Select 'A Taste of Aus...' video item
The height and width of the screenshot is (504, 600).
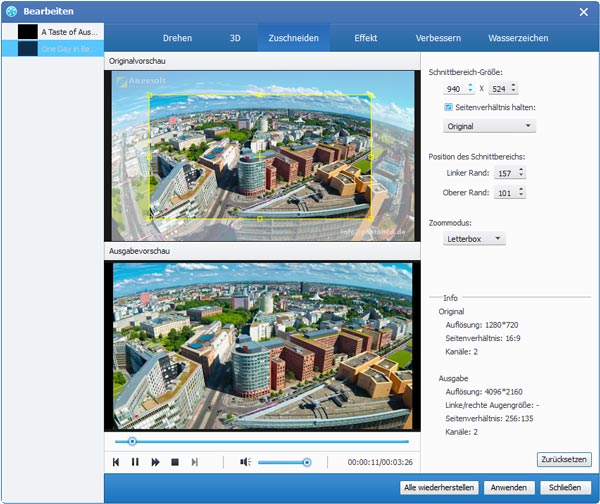click(x=53, y=32)
